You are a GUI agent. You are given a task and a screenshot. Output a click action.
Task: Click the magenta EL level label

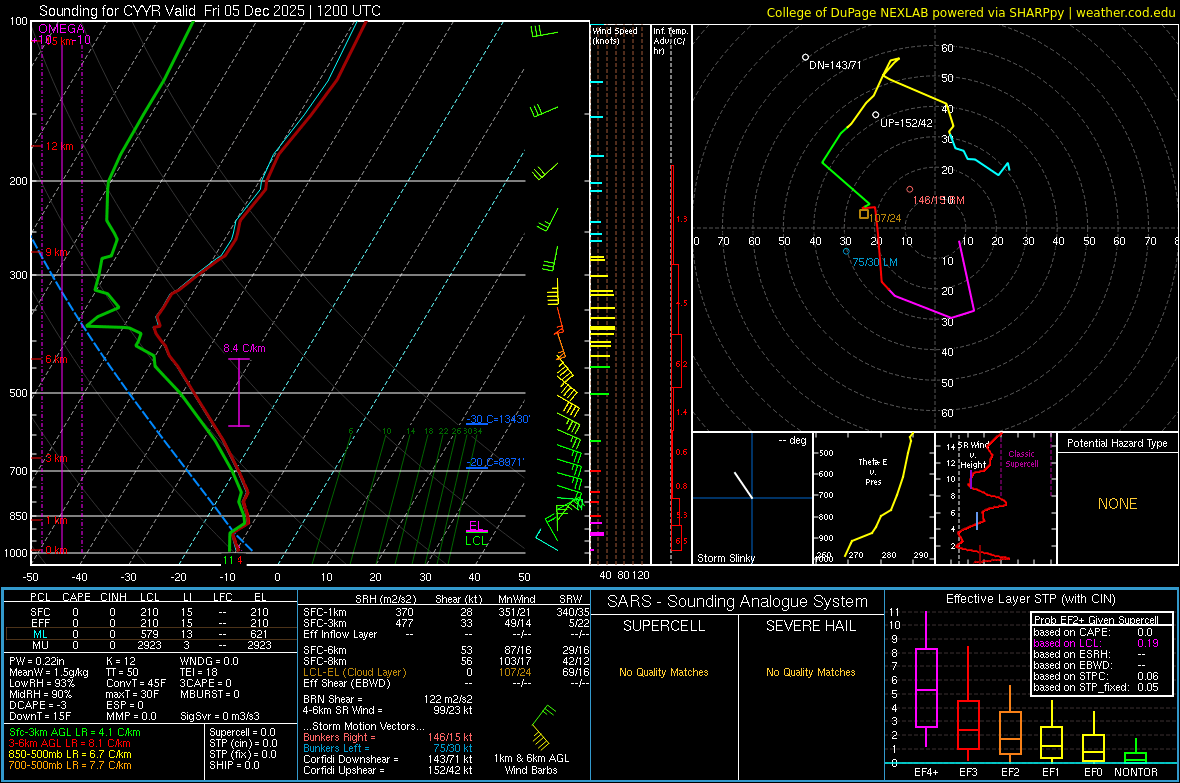476,526
